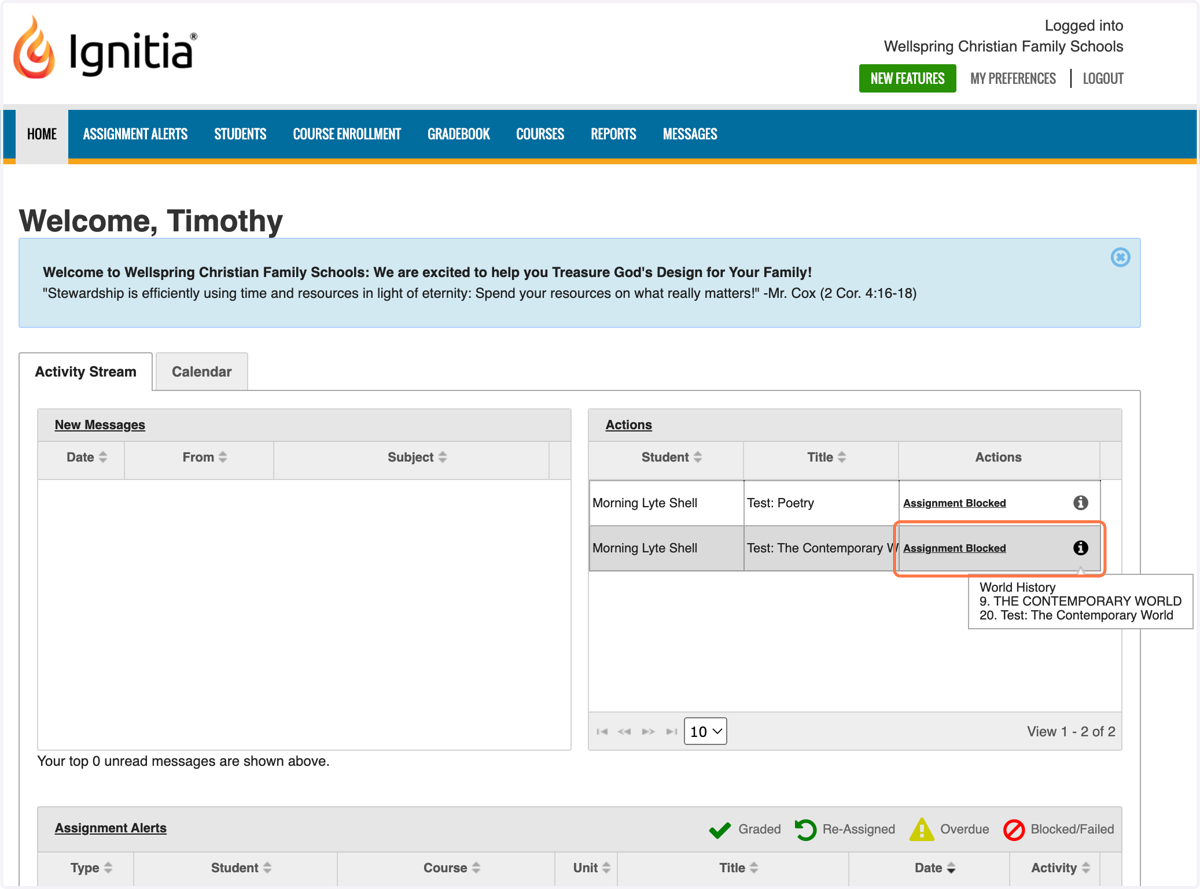The width and height of the screenshot is (1200, 889).
Task: Click the New Messages panel heading
Action: [100, 425]
